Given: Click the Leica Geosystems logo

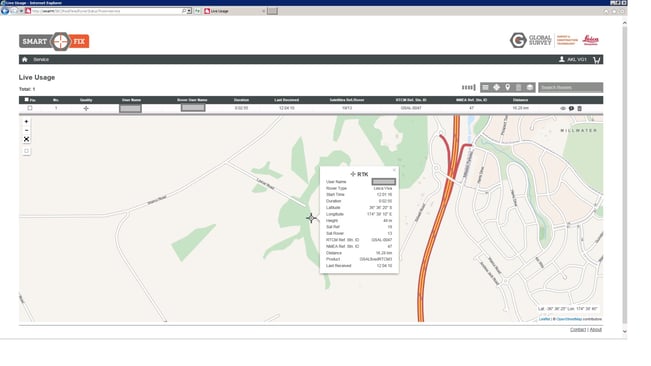Looking at the screenshot, I should click(590, 40).
